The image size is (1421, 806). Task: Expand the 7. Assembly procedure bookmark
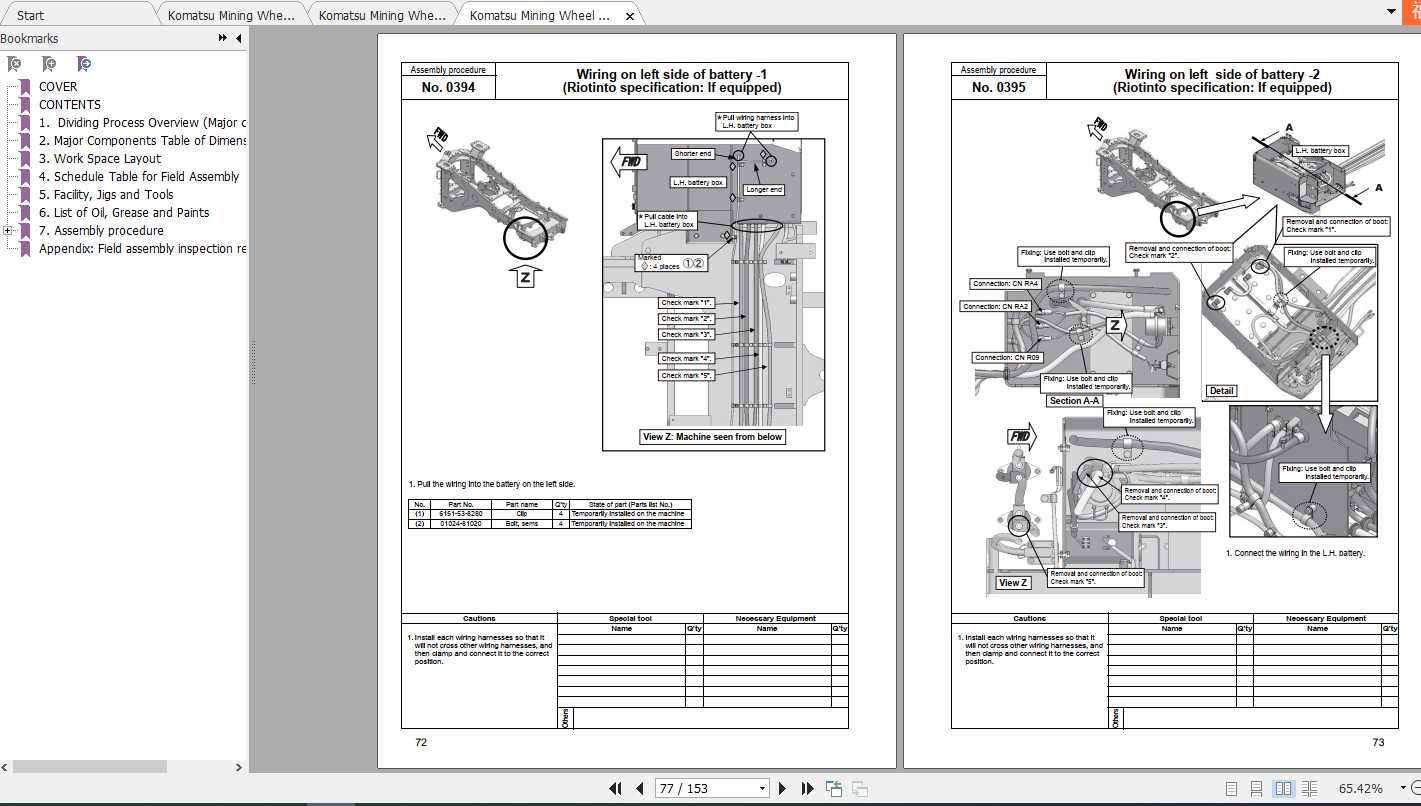(8, 230)
